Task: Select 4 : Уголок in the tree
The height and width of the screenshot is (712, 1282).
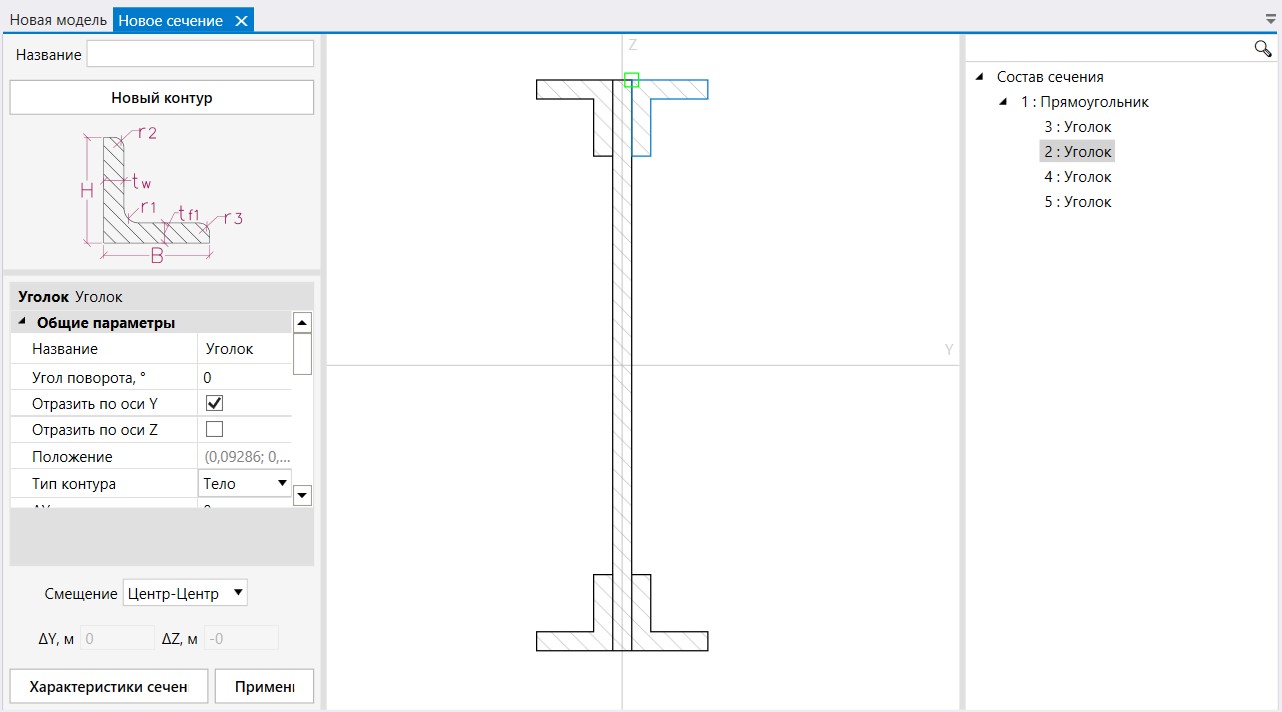Action: [1077, 177]
